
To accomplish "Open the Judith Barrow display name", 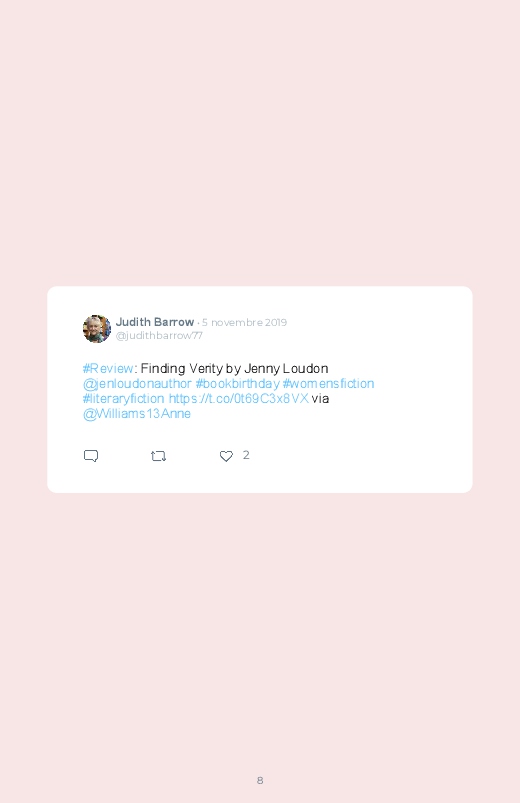I will [x=155, y=322].
